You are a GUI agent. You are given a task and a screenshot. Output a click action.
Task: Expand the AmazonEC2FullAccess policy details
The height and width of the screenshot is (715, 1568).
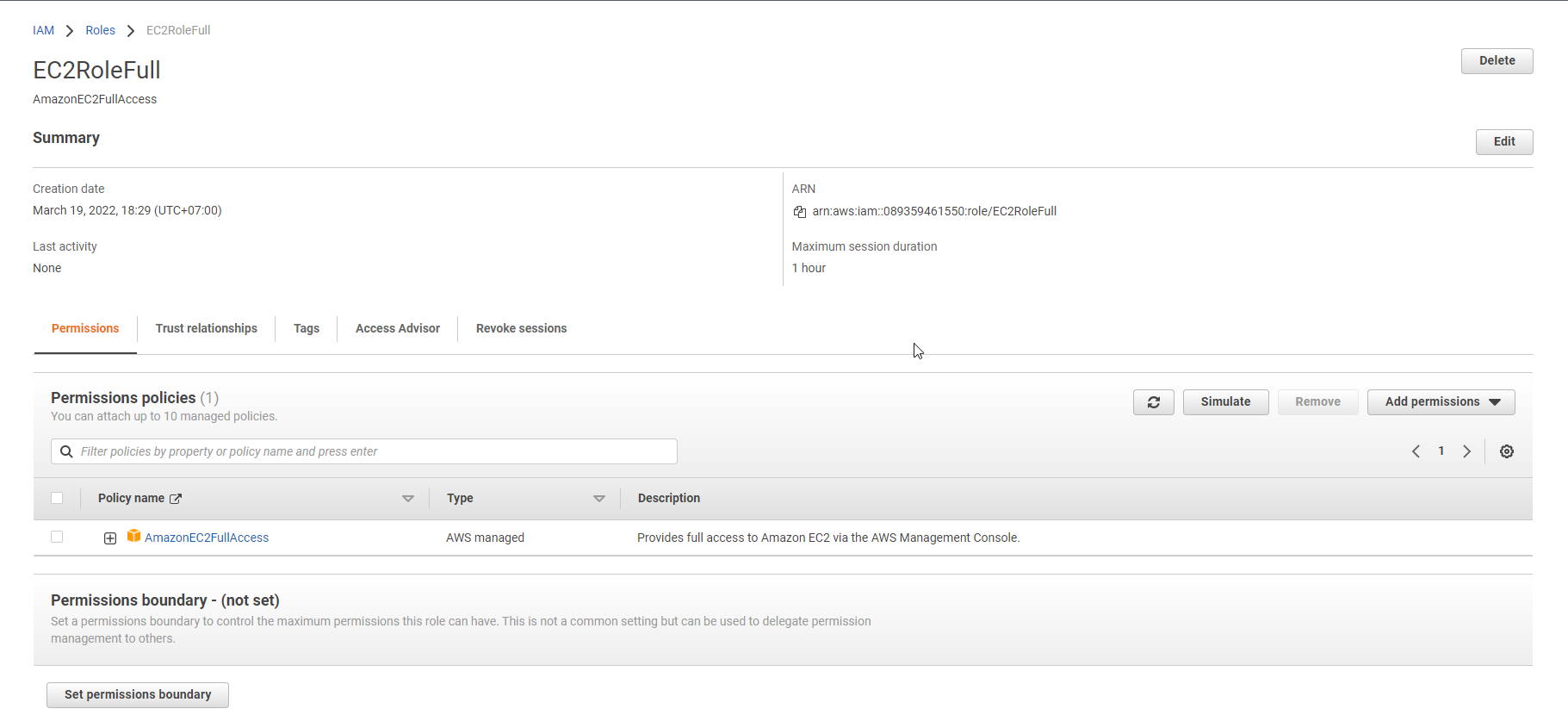click(x=110, y=538)
